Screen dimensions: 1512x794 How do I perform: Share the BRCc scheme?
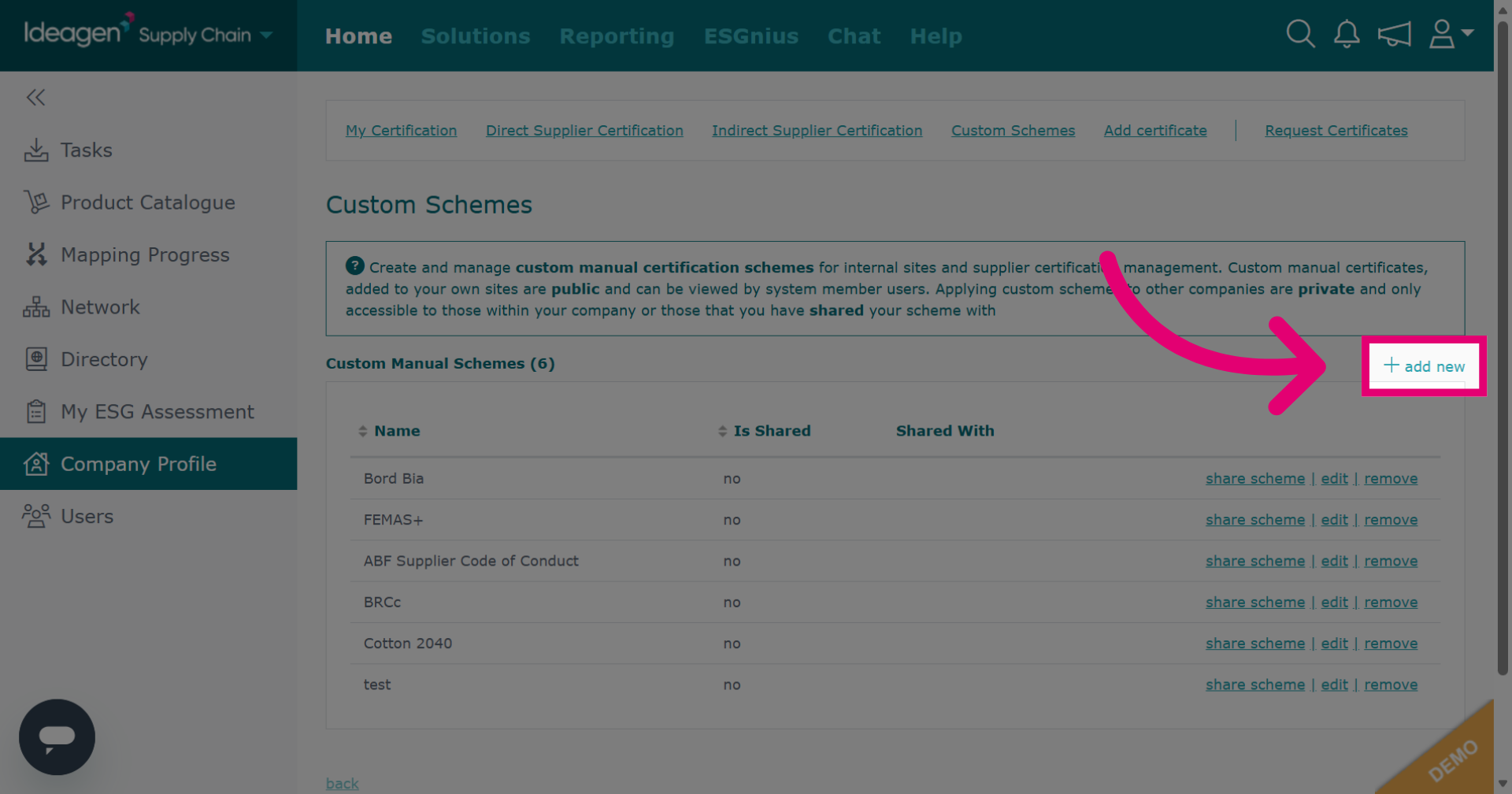(1255, 602)
